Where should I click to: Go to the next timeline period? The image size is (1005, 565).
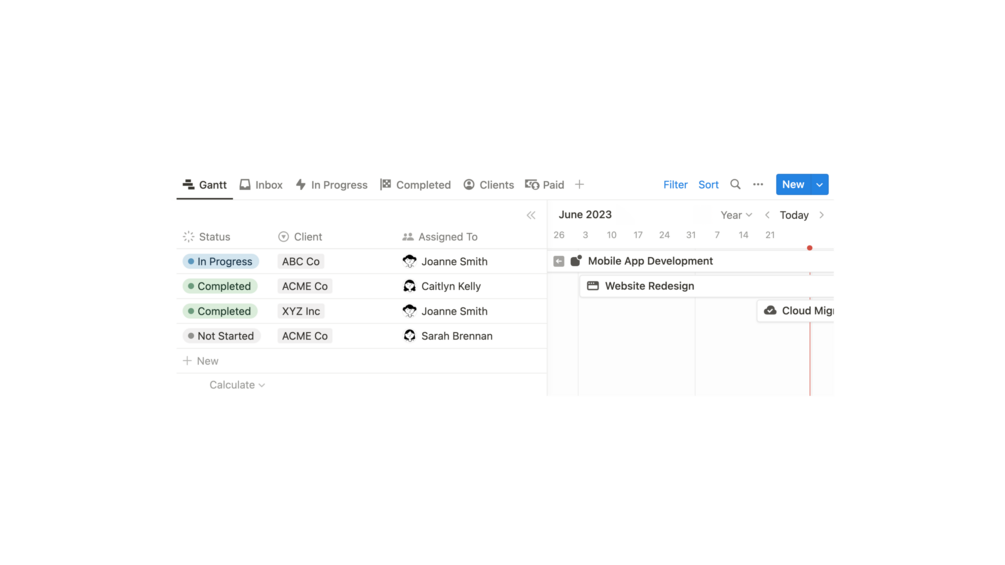pyautogui.click(x=822, y=215)
